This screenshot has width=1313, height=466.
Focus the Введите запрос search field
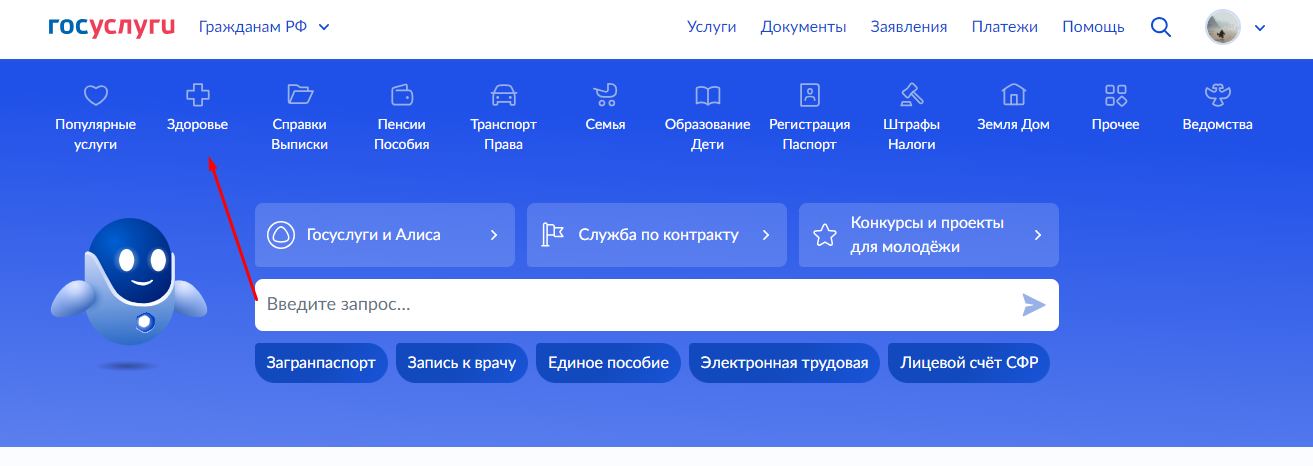pos(657,305)
